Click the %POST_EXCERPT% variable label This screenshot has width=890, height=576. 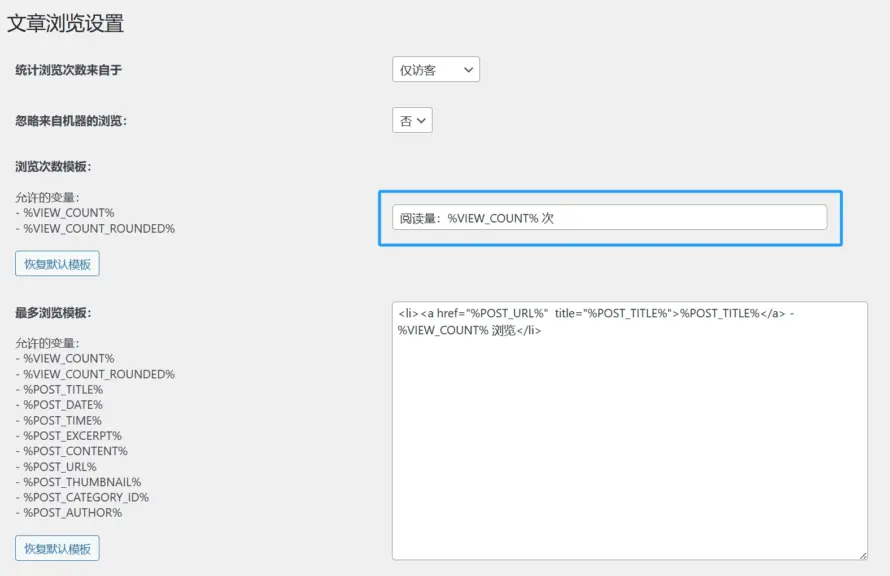point(73,435)
